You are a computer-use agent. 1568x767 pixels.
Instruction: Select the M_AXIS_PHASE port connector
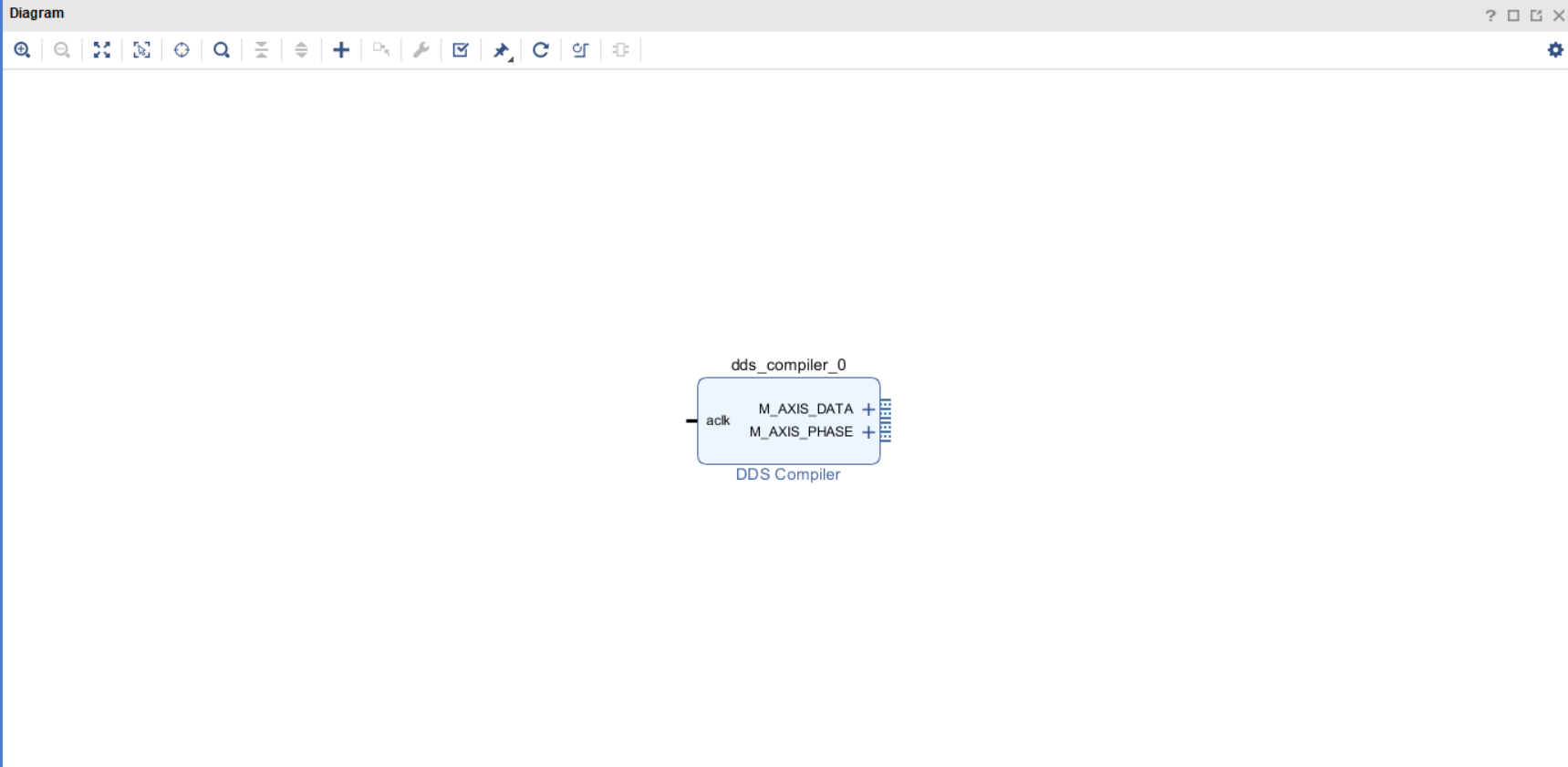[x=886, y=432]
